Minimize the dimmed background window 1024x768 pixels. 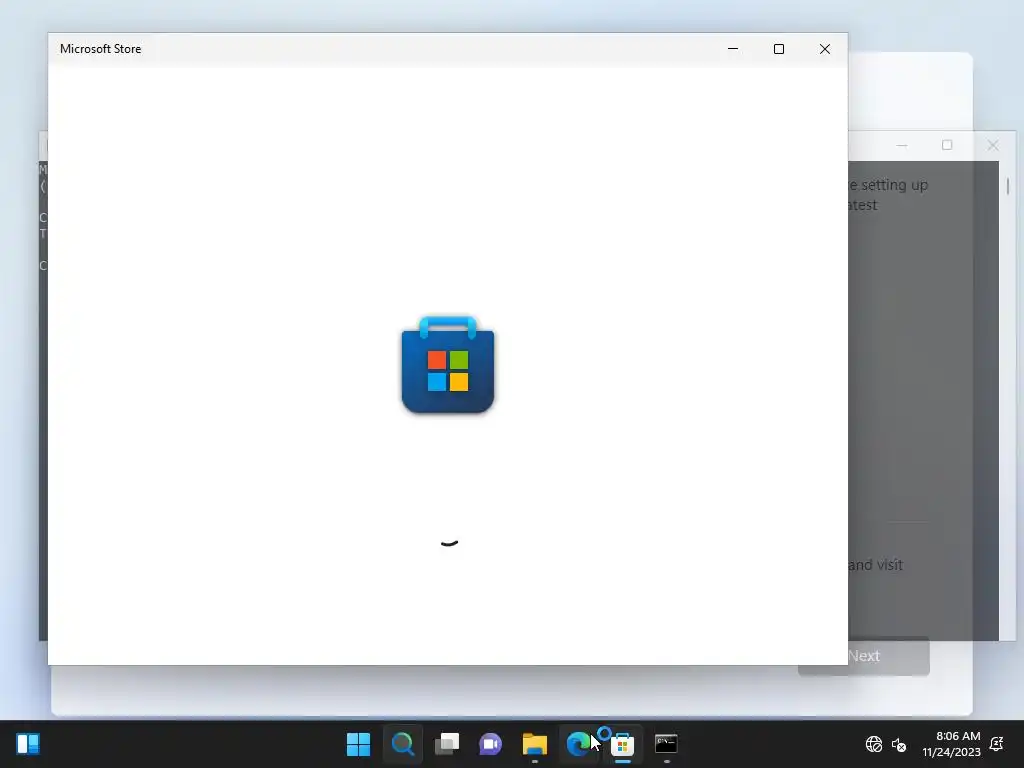pos(902,145)
